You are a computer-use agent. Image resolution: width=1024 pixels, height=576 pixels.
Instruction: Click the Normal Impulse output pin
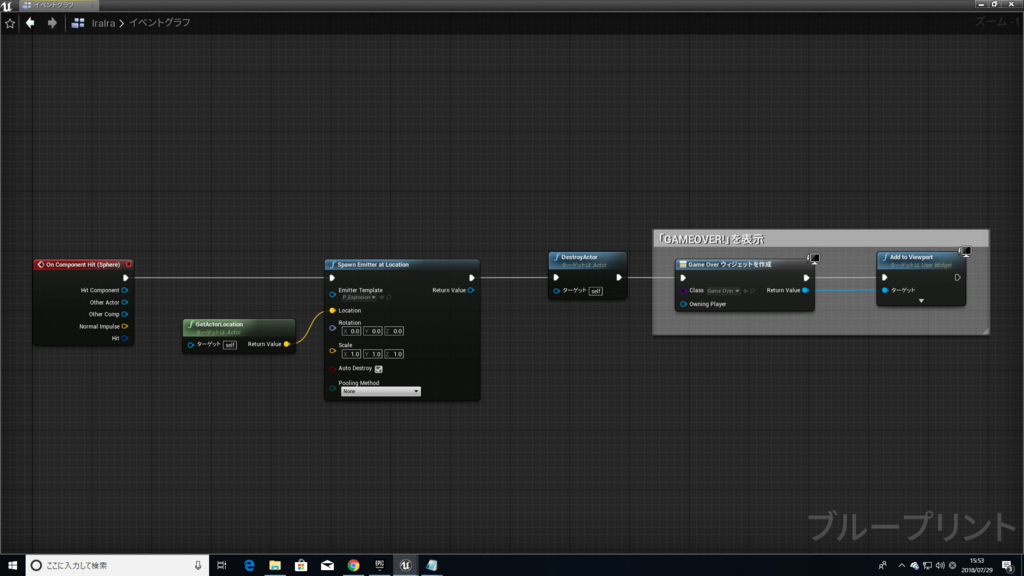125,326
